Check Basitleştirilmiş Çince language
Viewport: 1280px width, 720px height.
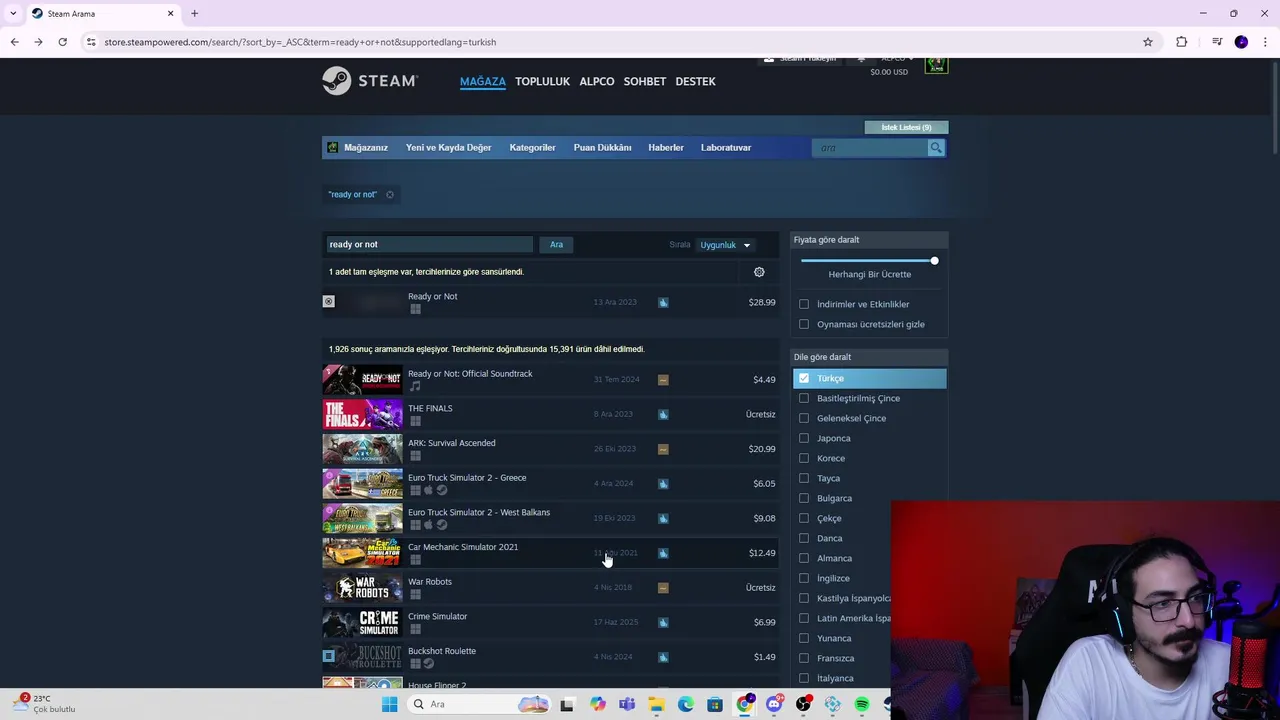click(804, 398)
